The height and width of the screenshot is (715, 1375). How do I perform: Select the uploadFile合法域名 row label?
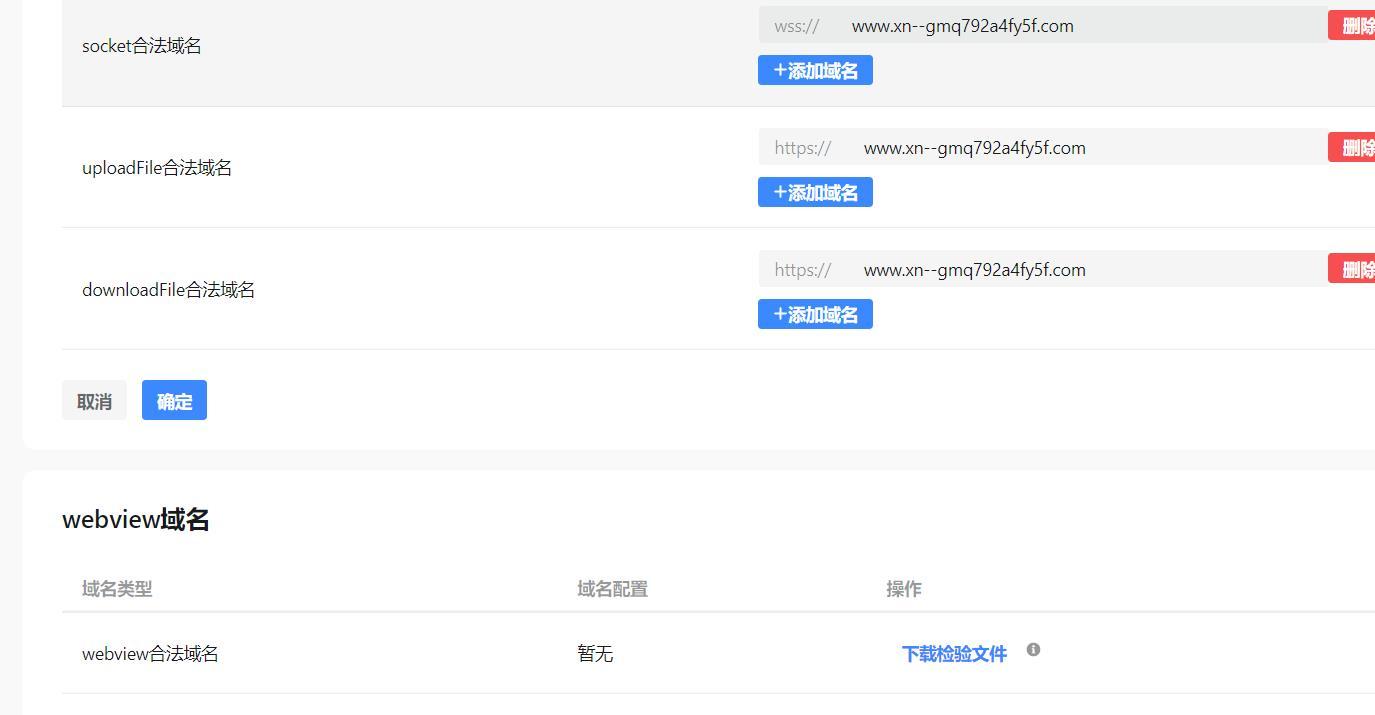157,168
